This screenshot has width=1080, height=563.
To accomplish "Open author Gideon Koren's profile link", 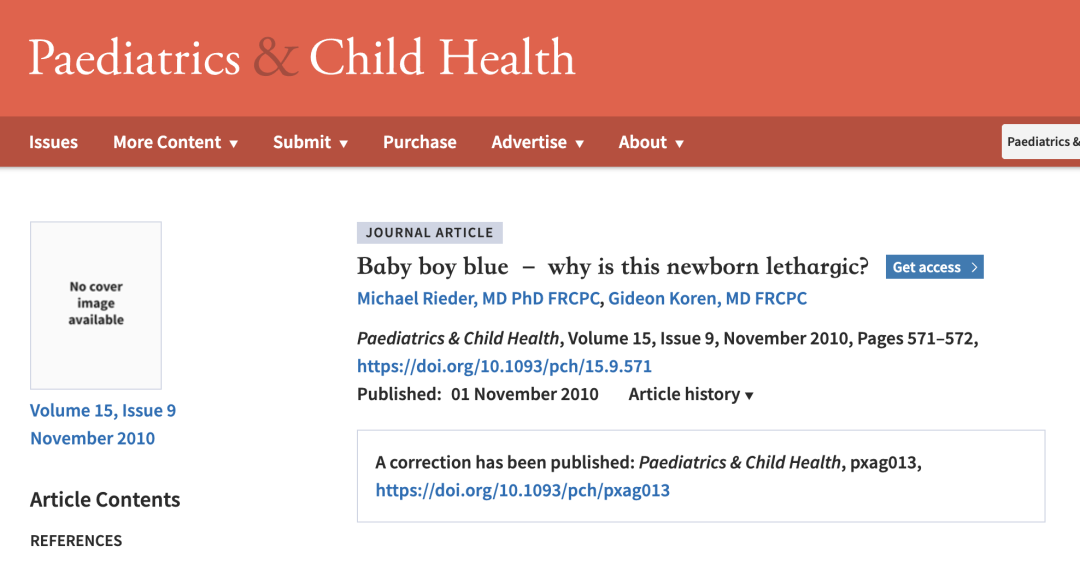I will pyautogui.click(x=707, y=298).
